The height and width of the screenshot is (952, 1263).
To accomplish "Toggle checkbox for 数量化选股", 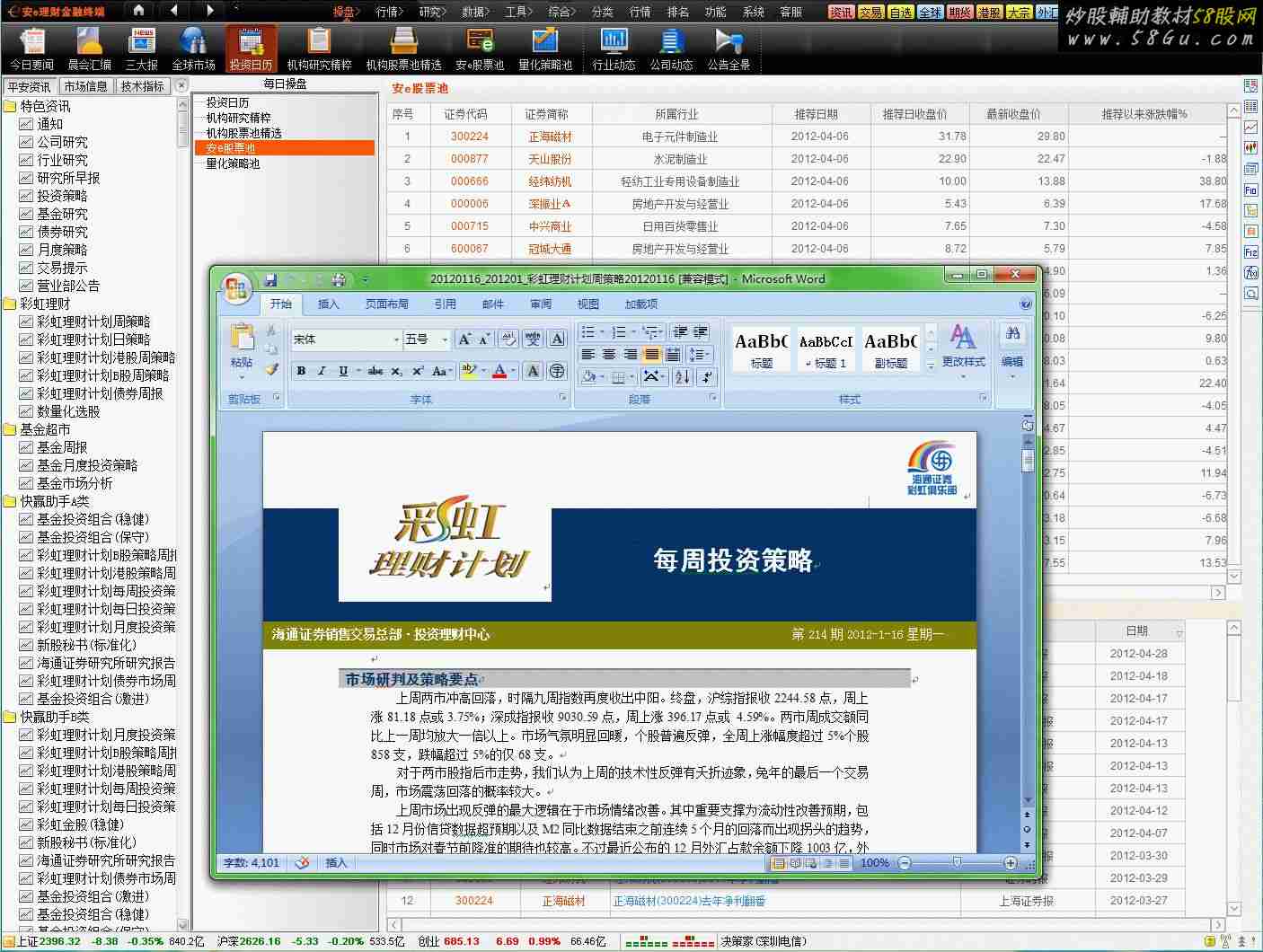I will (x=26, y=411).
